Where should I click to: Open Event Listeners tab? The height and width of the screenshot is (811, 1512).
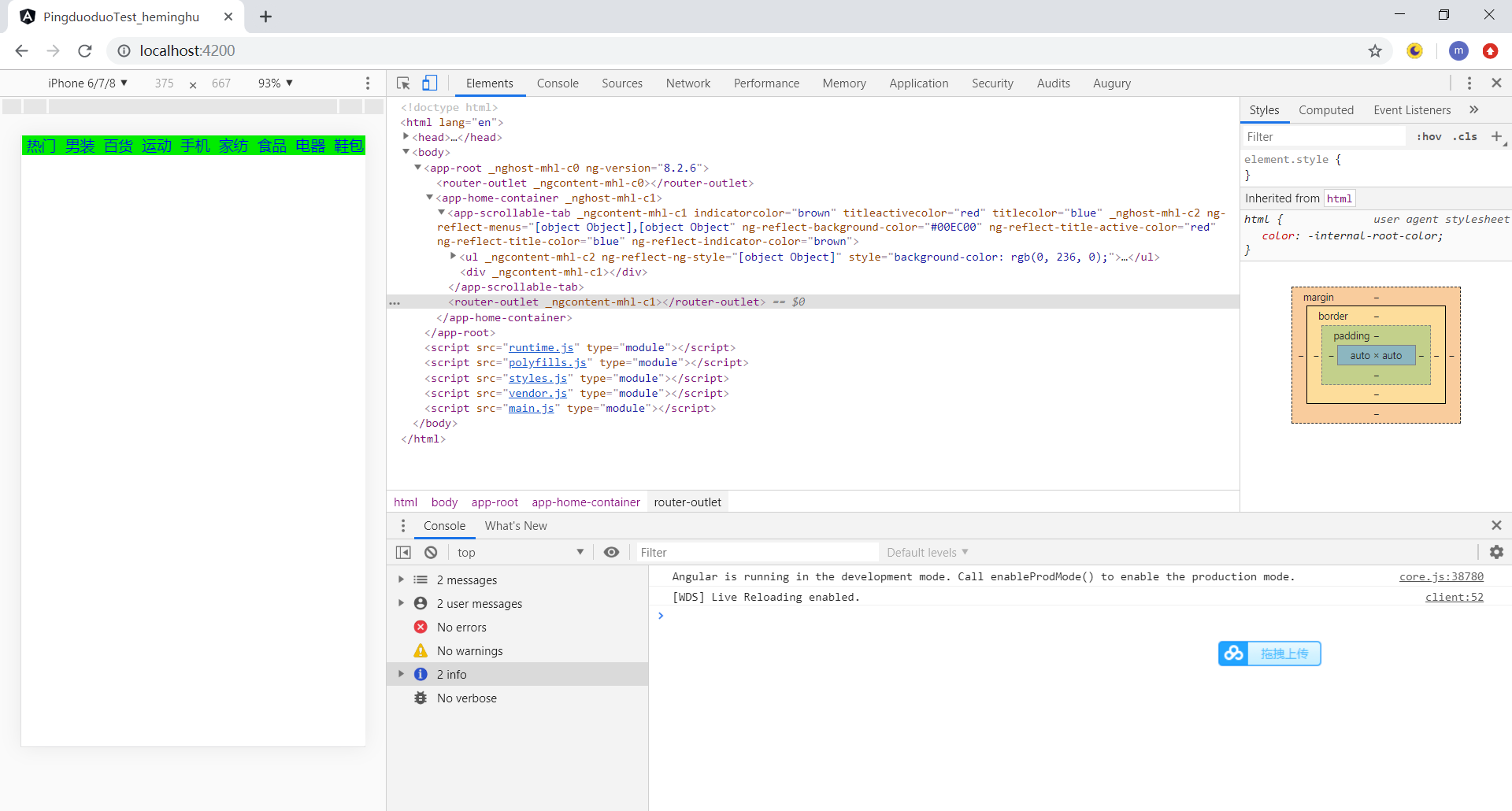click(x=1412, y=110)
